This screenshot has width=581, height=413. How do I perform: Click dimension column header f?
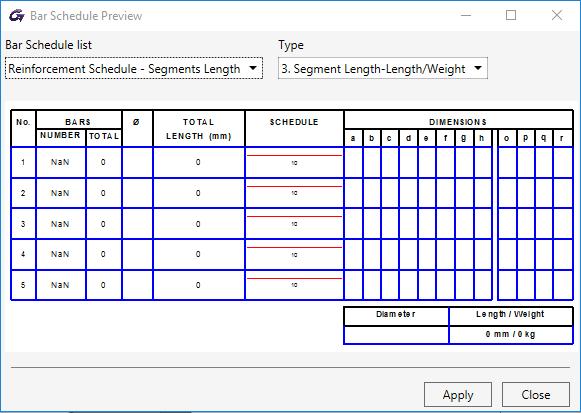(445, 138)
